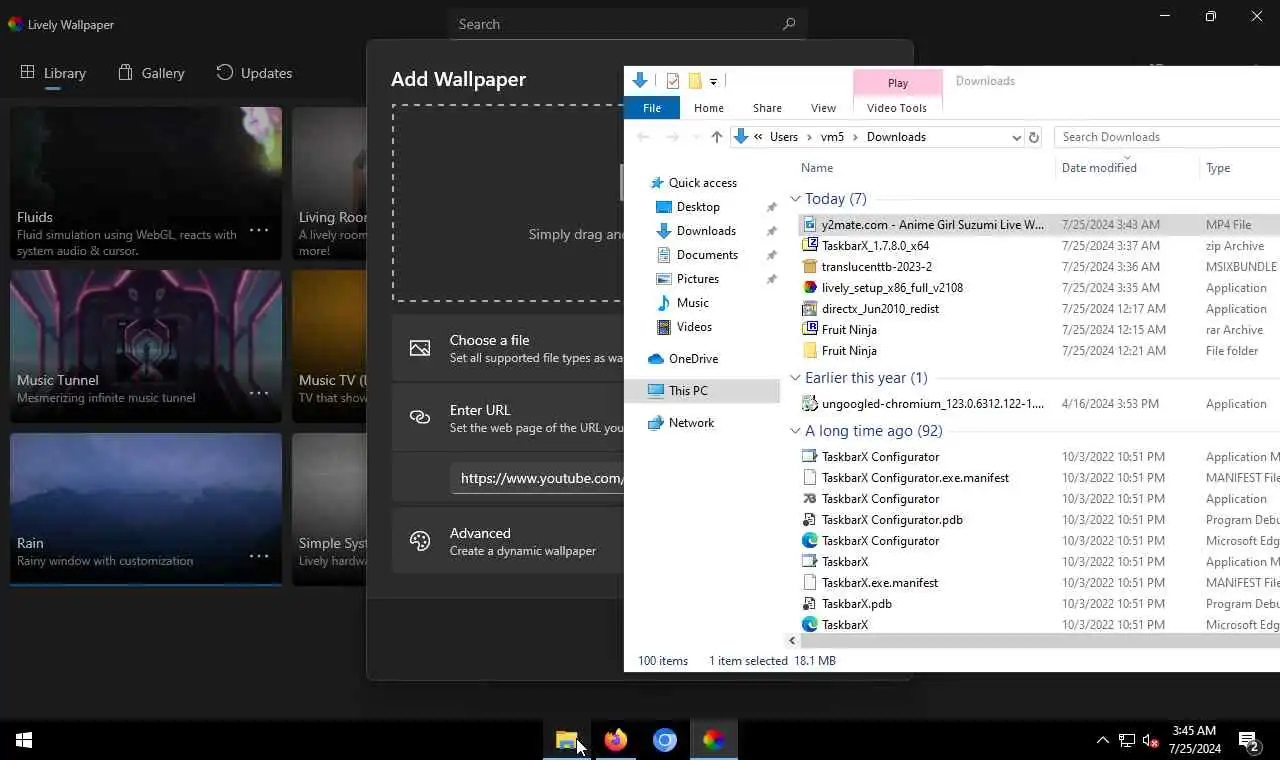Click Choose a file in Add Wallpaper

coord(508,348)
